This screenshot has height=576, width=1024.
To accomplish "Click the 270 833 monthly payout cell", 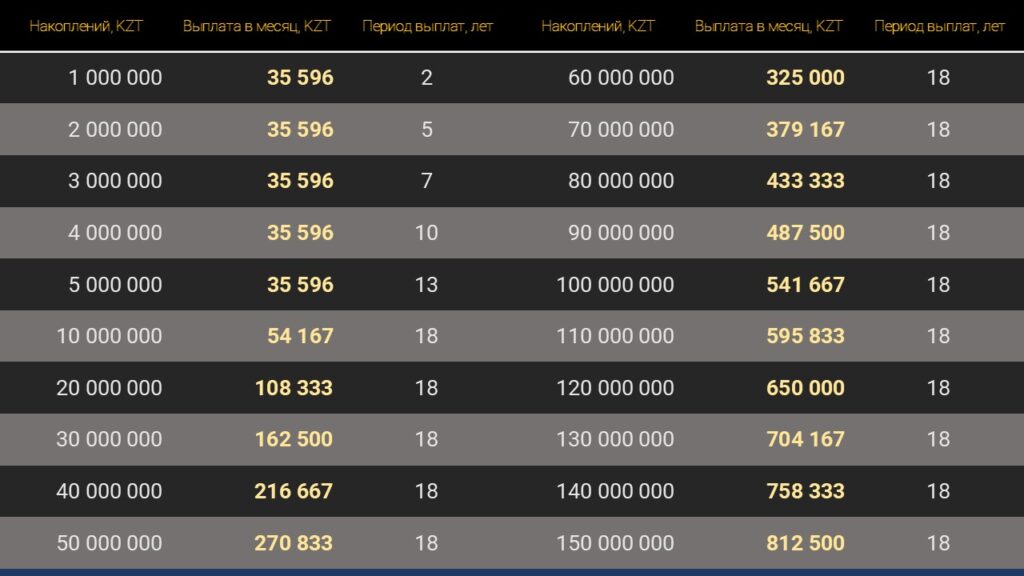I will point(294,543).
